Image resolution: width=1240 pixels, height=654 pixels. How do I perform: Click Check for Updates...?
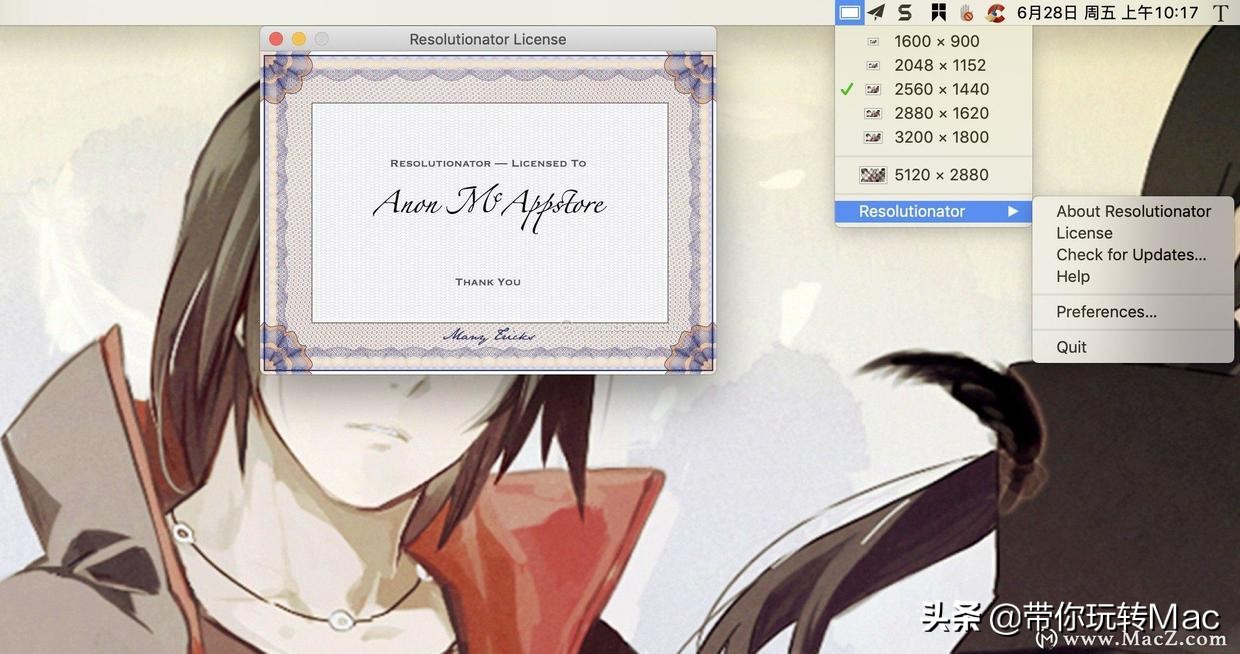1133,255
